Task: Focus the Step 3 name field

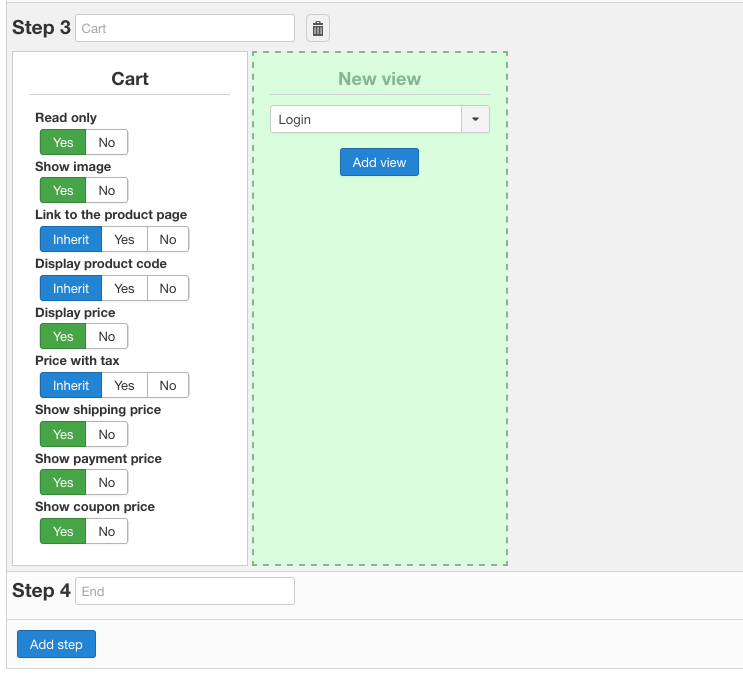Action: coord(185,28)
